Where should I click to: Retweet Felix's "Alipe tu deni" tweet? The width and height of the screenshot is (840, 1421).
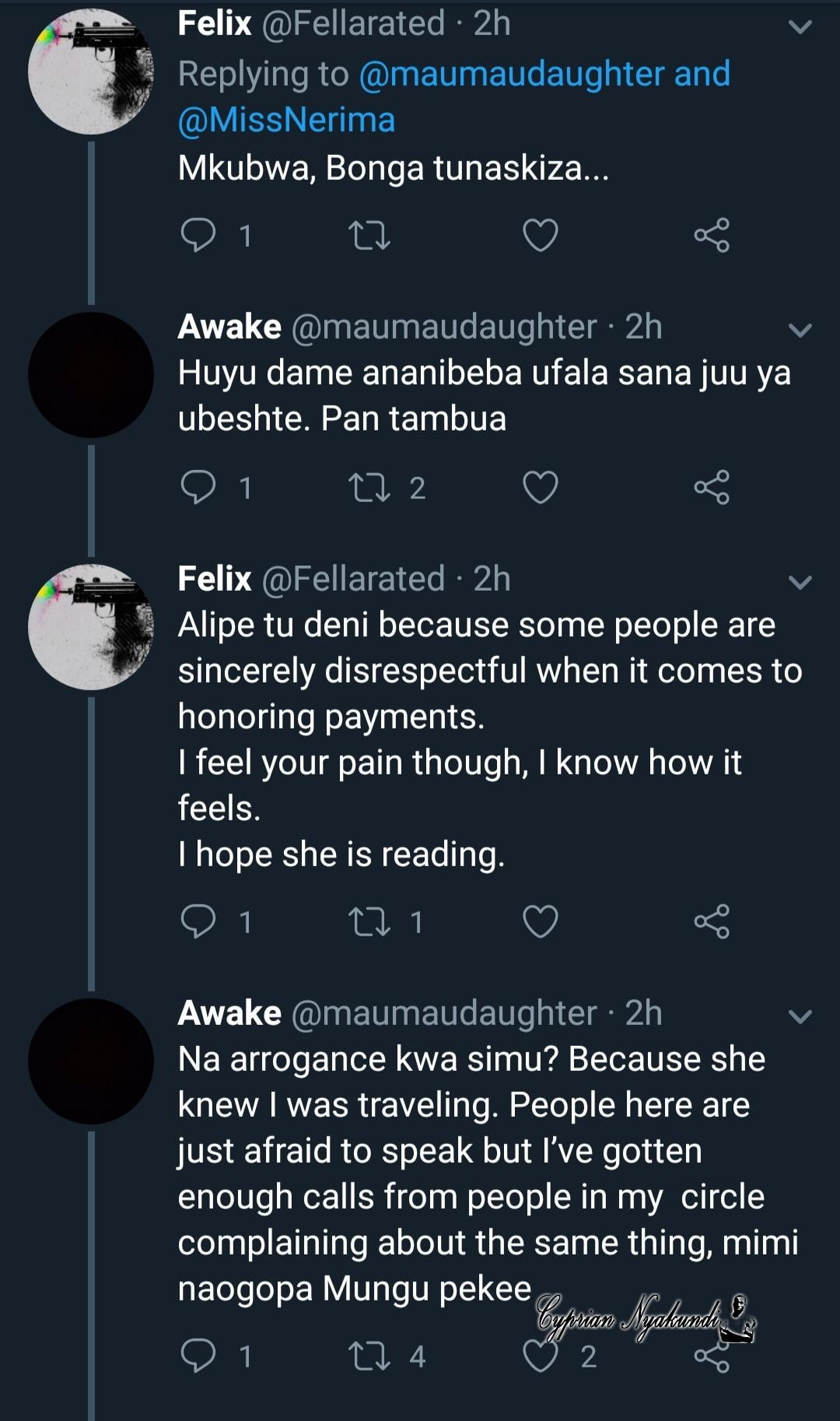coord(369,922)
